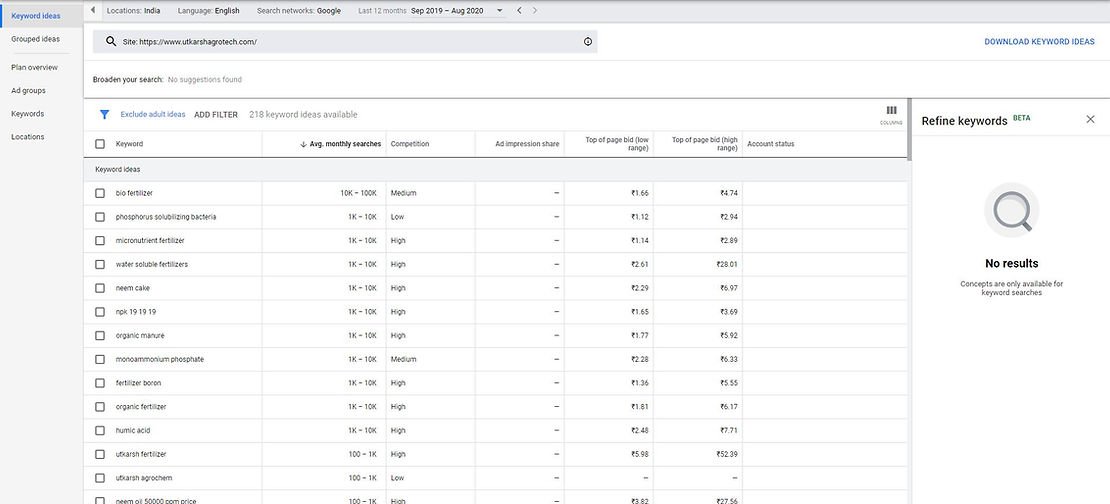
Task: Click the info icon in the search bar
Action: pyautogui.click(x=588, y=42)
